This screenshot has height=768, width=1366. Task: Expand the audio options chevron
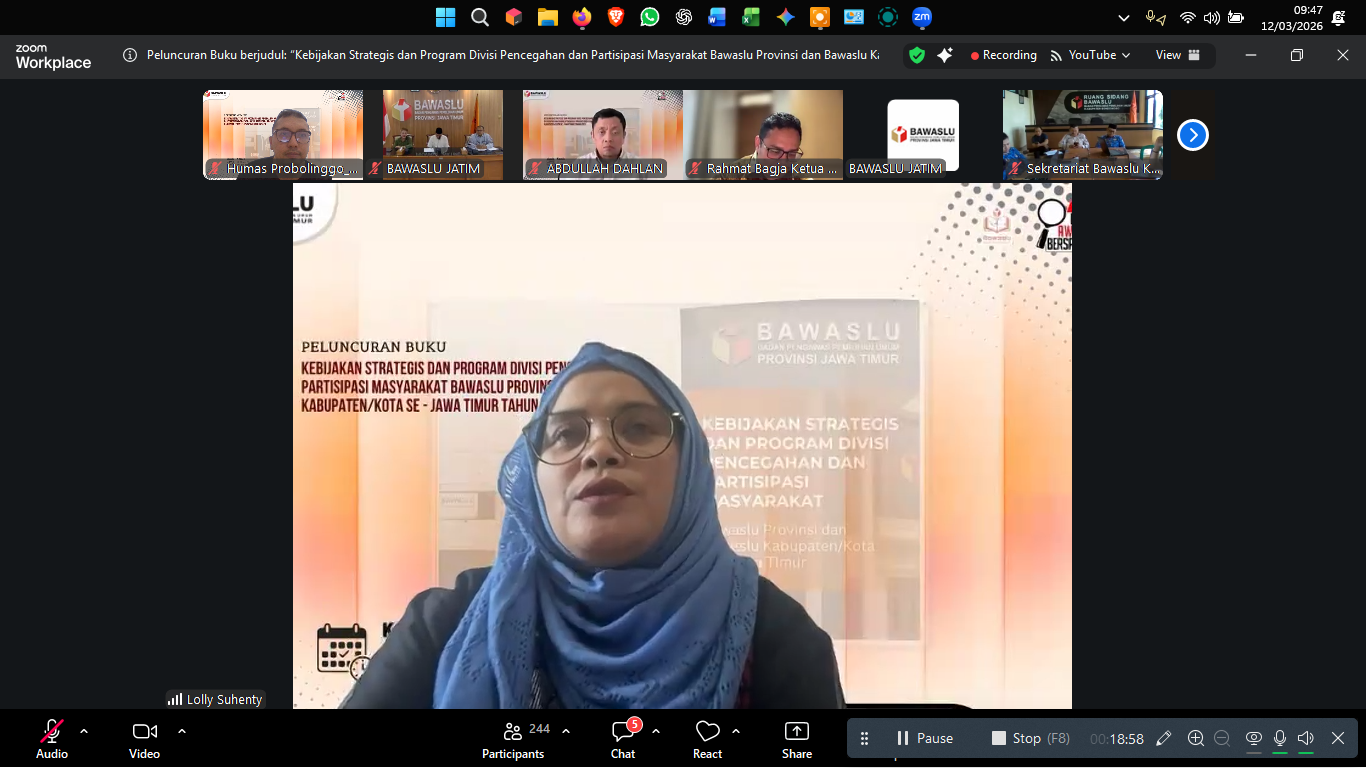(84, 731)
